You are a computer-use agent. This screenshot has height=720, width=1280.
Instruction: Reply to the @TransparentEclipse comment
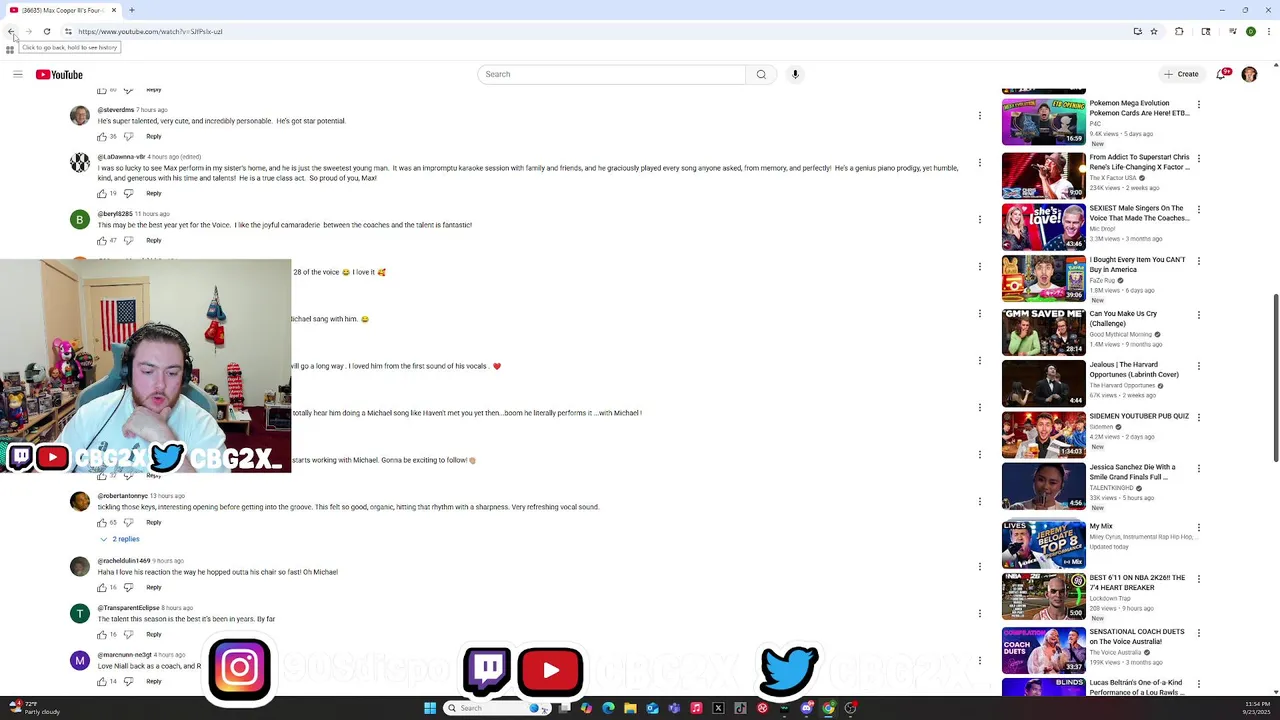[153, 634]
